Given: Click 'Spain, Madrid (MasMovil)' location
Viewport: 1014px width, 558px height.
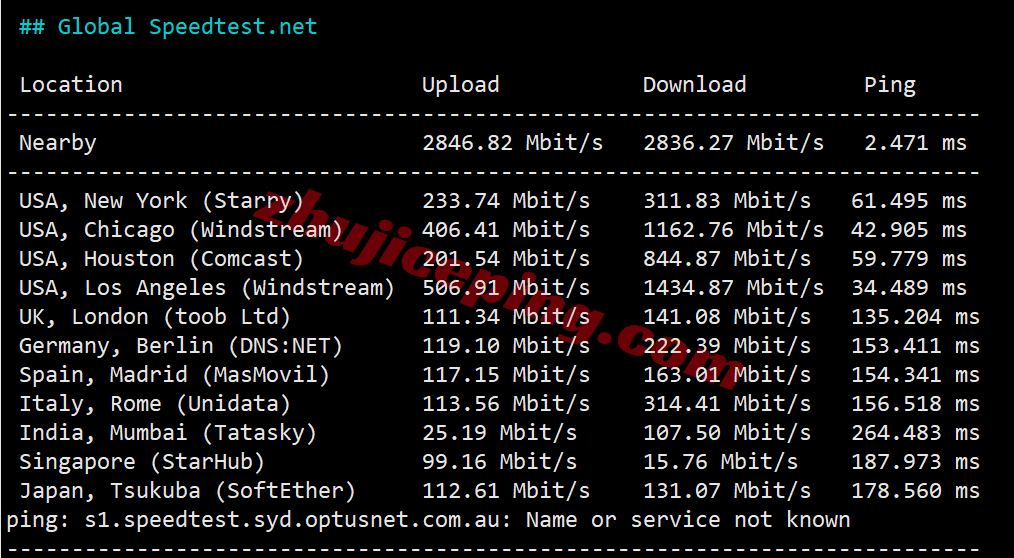Looking at the screenshot, I should [x=175, y=375].
